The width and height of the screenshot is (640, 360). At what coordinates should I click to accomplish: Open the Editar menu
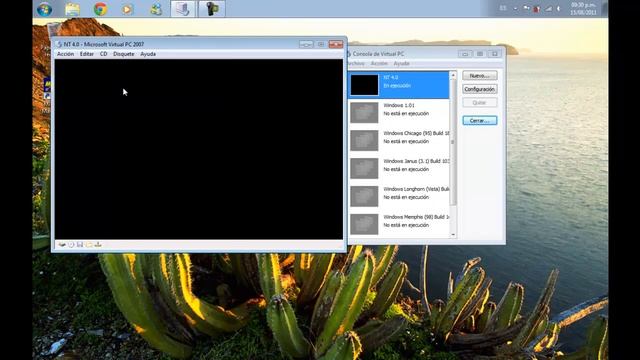click(x=87, y=54)
